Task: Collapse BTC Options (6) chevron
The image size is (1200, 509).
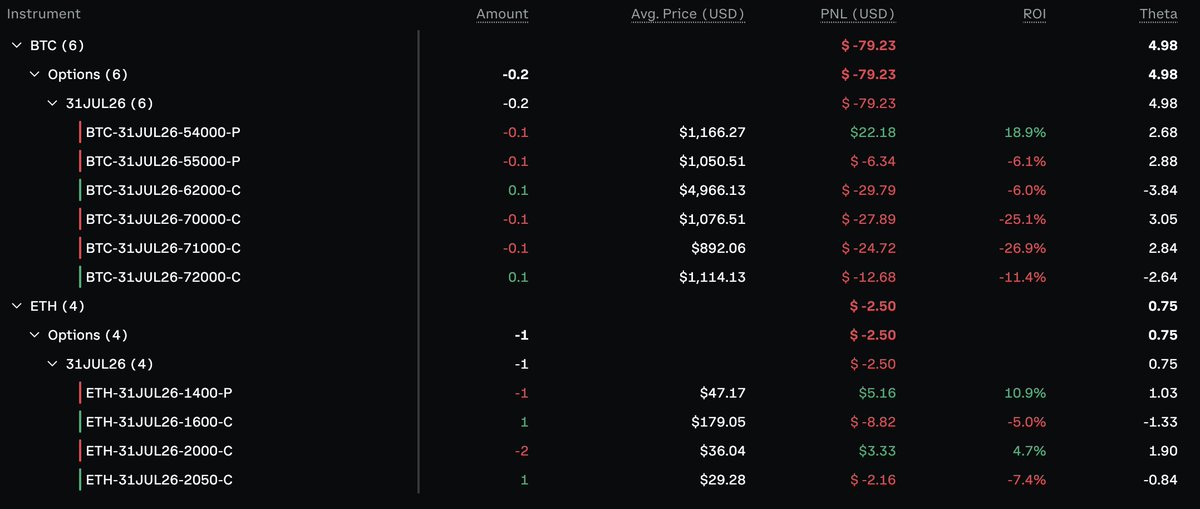Action: (x=35, y=74)
